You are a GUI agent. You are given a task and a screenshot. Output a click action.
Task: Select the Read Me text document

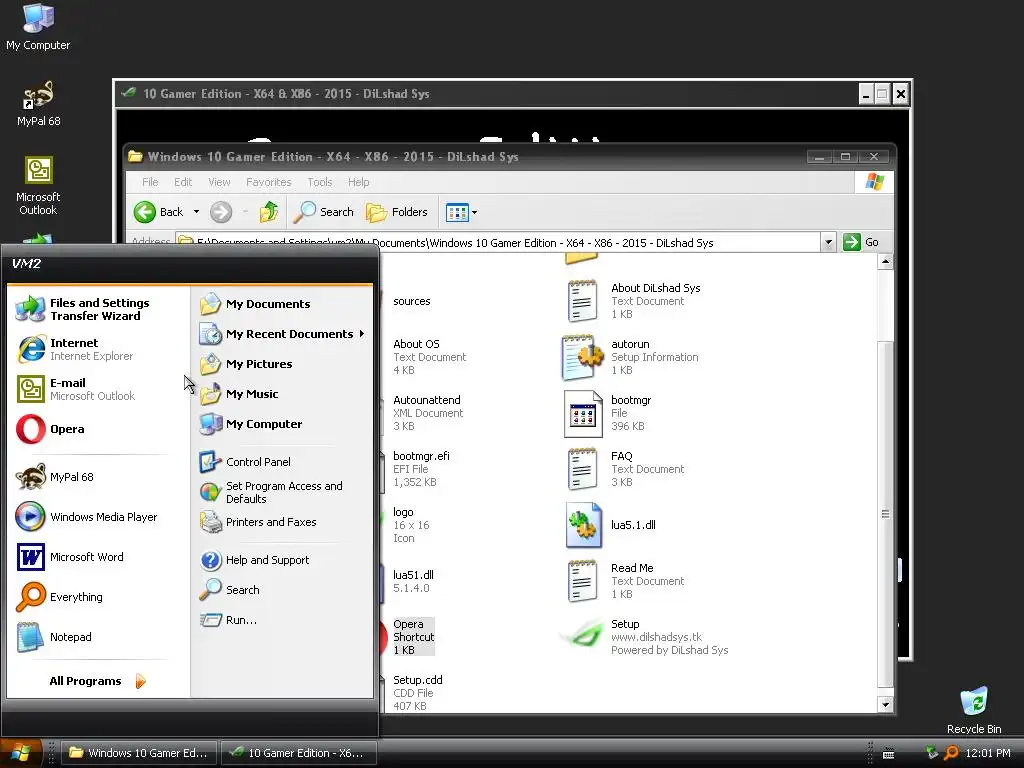626,581
